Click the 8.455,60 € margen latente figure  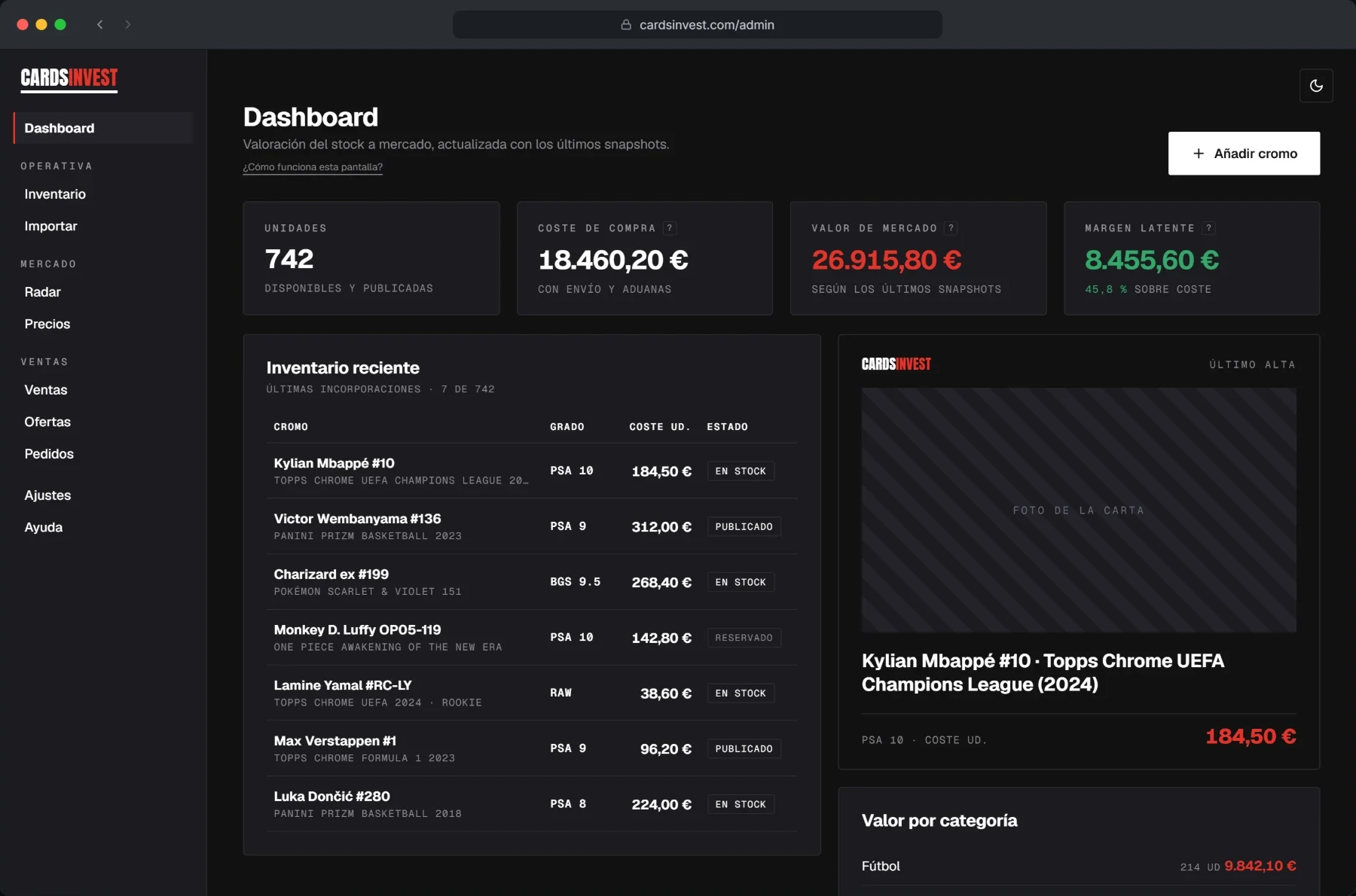click(1152, 260)
